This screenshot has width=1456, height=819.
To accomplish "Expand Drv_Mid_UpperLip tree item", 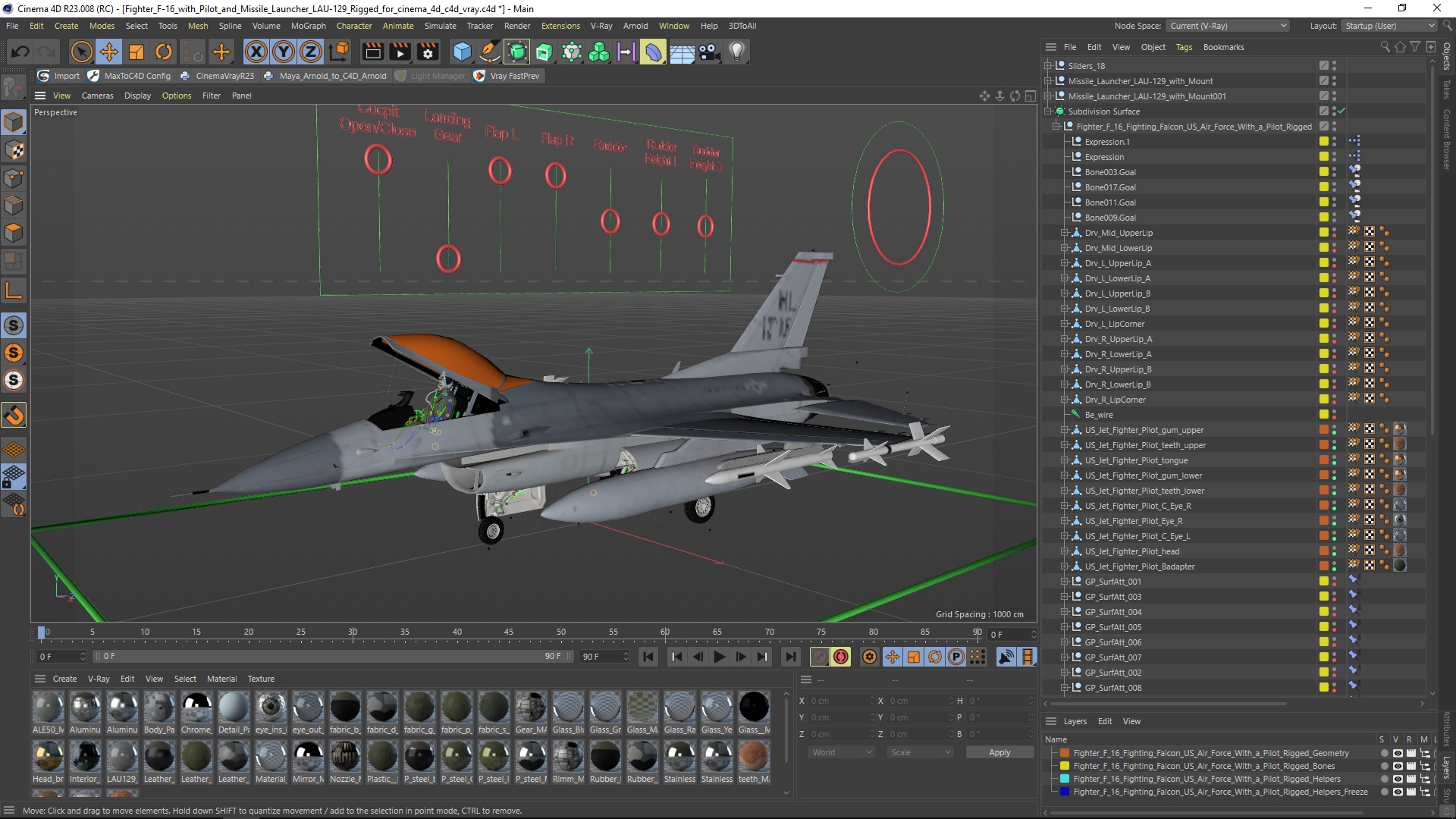I will [1064, 233].
